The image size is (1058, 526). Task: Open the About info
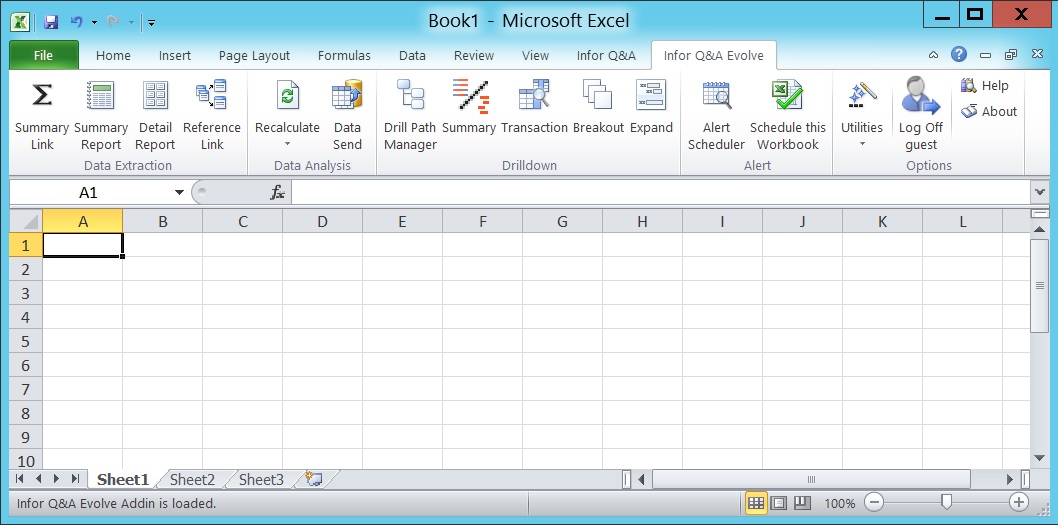[989, 111]
